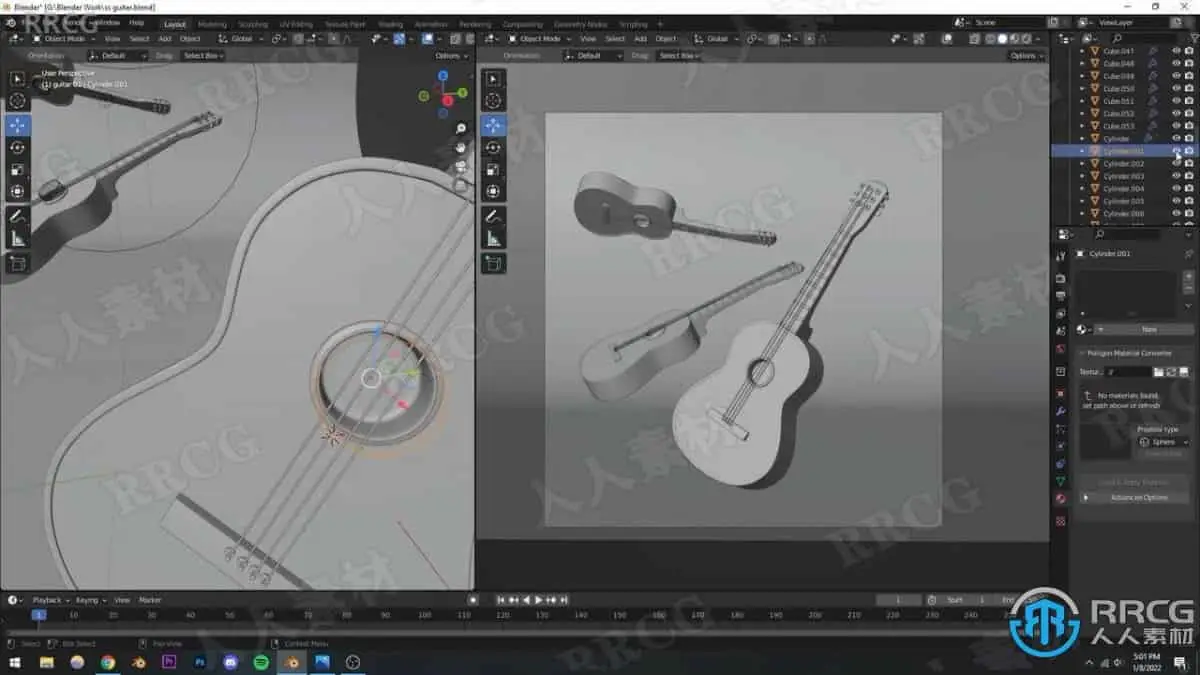
Task: Click the play animation button
Action: pos(539,600)
